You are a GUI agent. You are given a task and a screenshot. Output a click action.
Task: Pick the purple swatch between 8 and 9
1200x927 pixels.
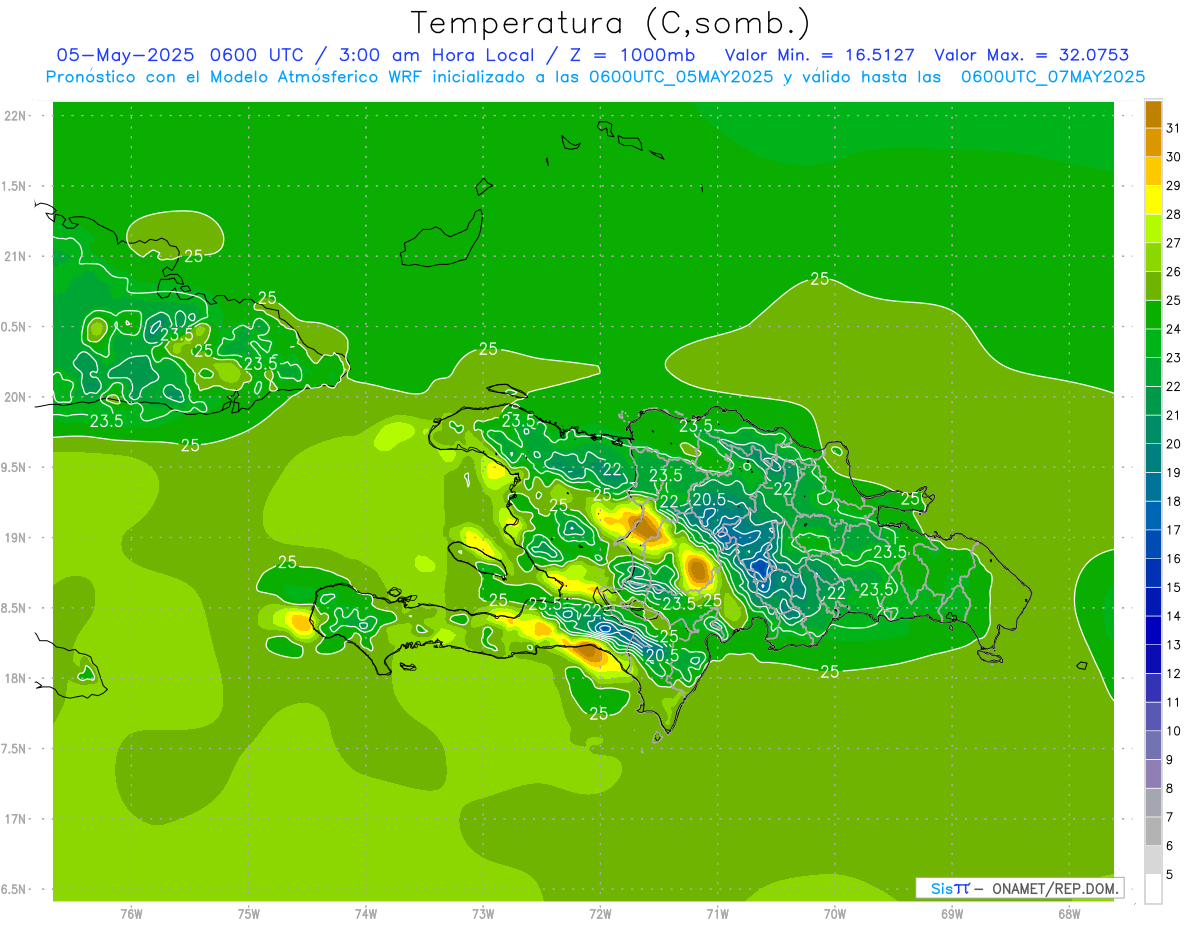click(1153, 774)
